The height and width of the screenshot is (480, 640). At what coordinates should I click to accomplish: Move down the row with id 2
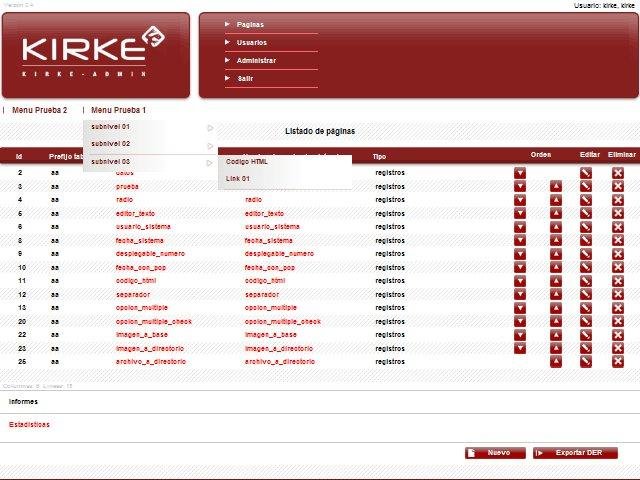click(520, 173)
